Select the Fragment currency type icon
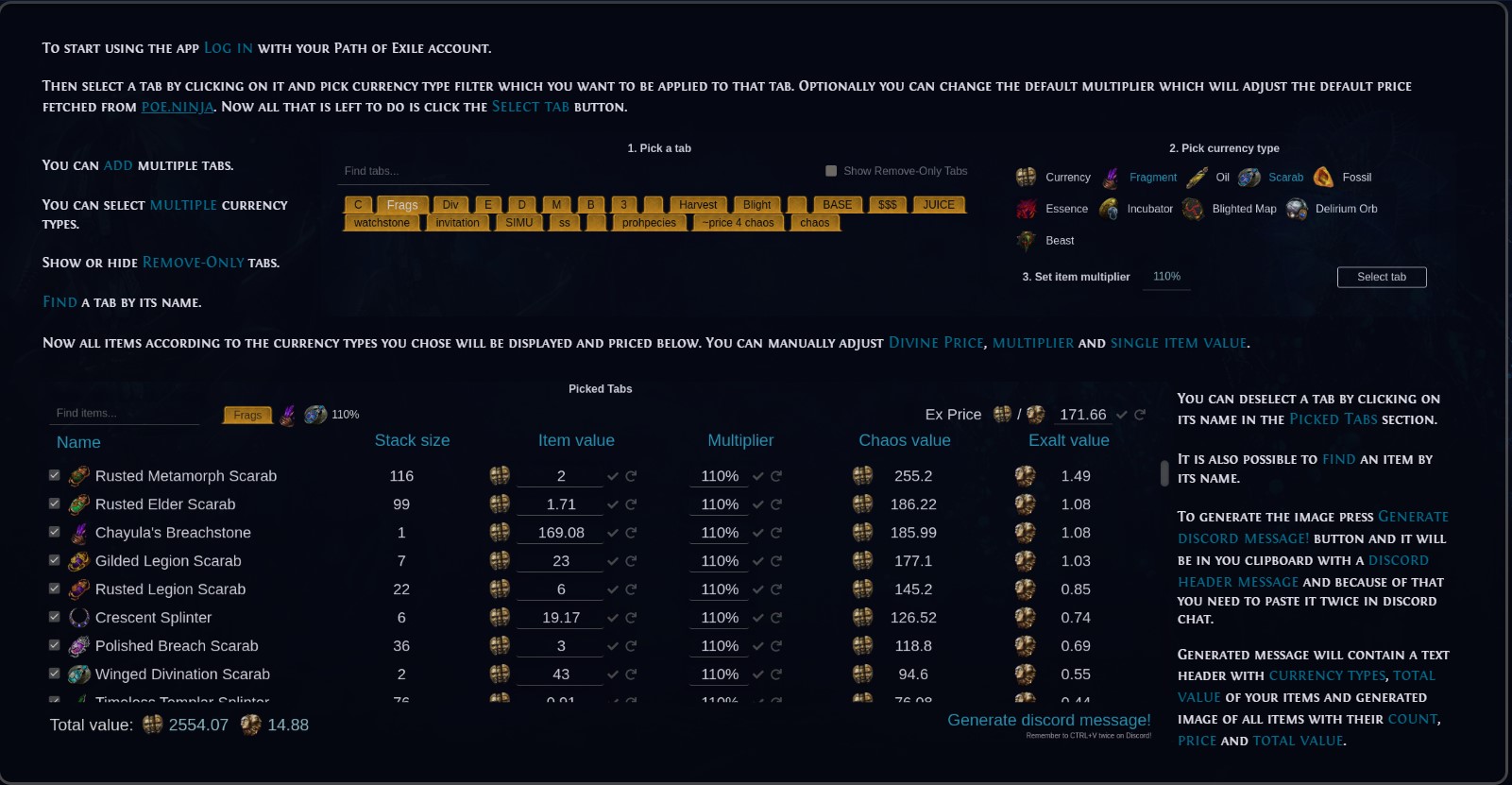 click(1111, 178)
